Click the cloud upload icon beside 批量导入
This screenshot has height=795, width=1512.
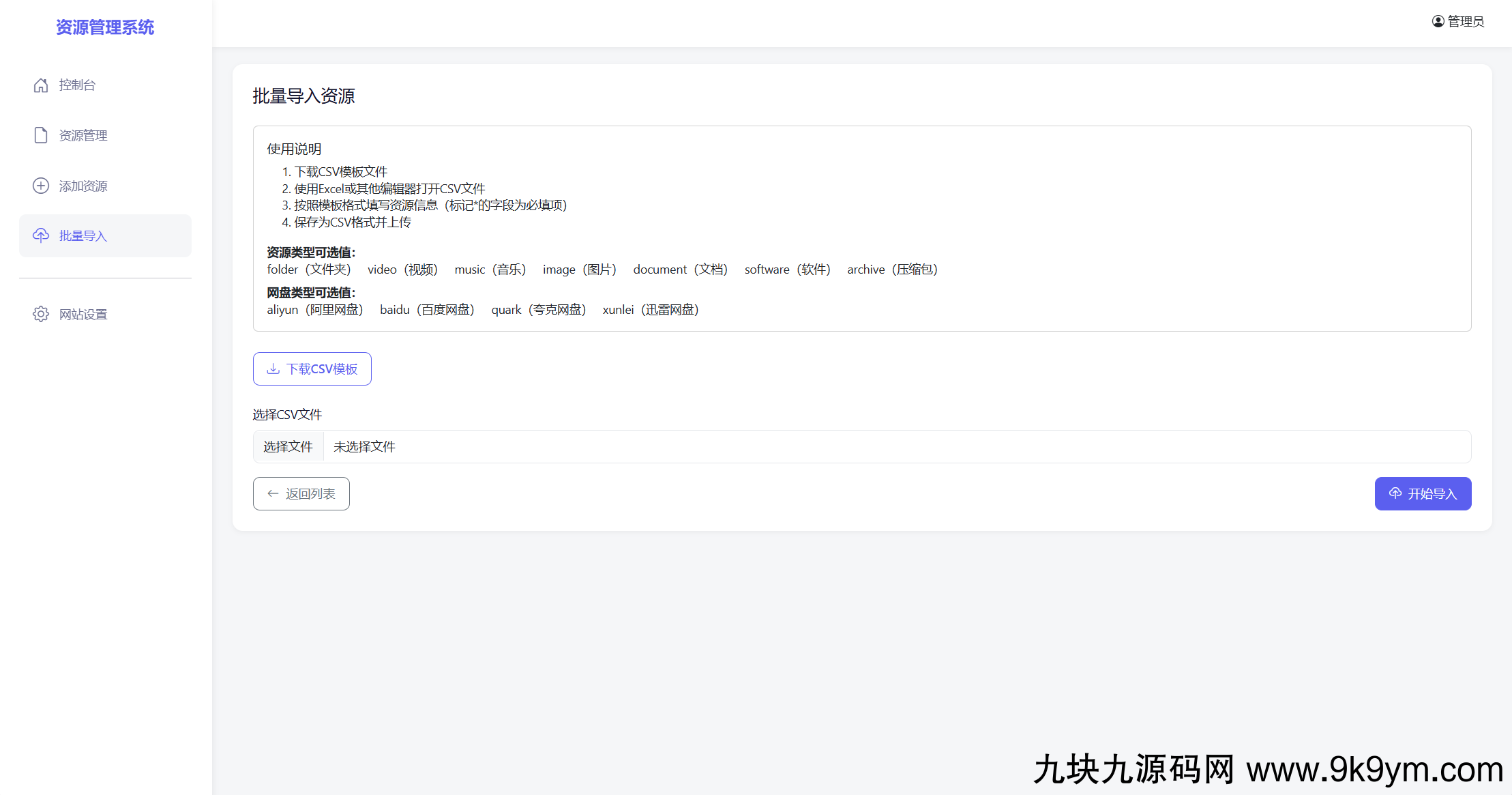(41, 235)
